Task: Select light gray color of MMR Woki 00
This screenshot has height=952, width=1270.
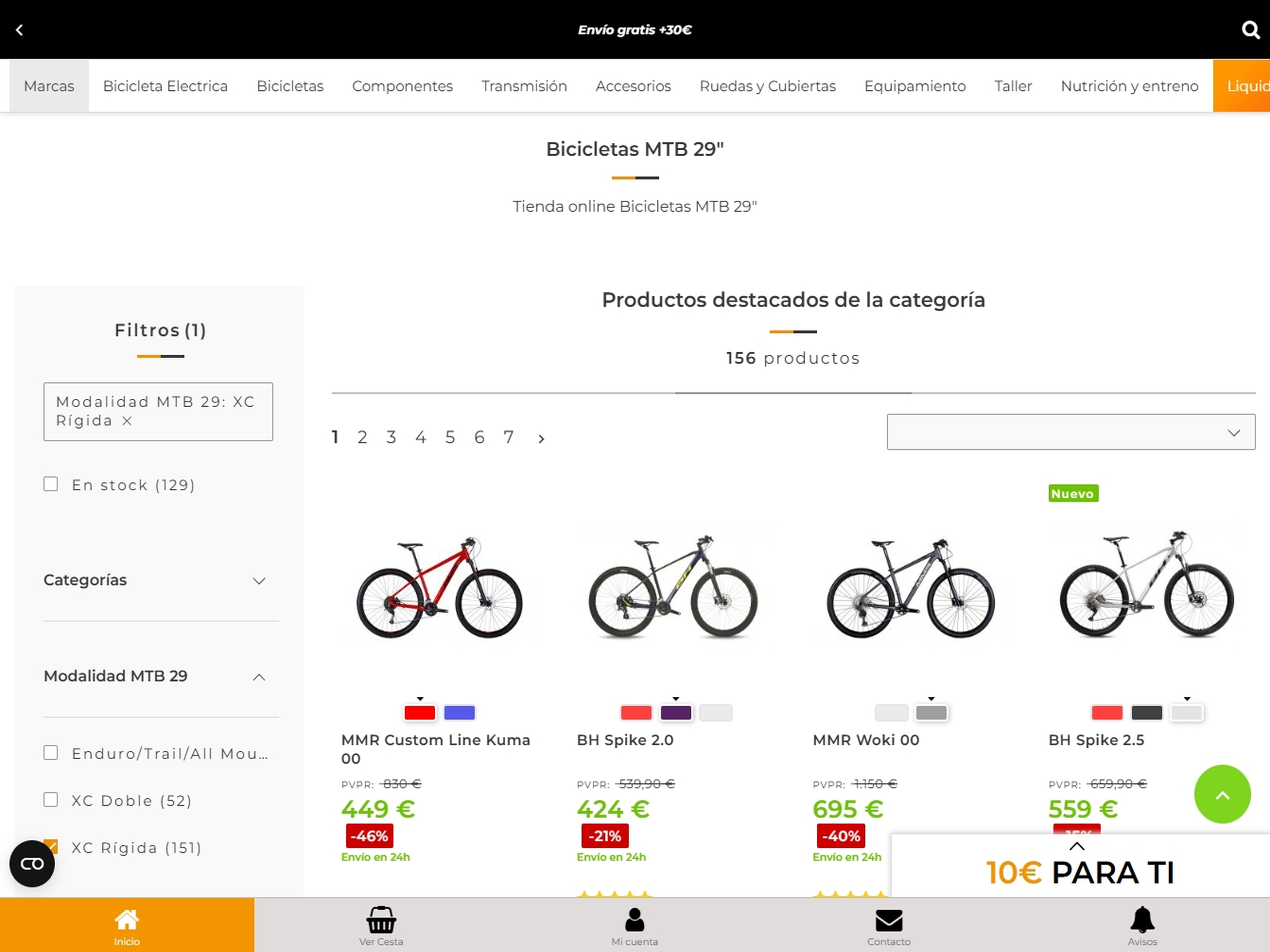Action: (x=892, y=713)
